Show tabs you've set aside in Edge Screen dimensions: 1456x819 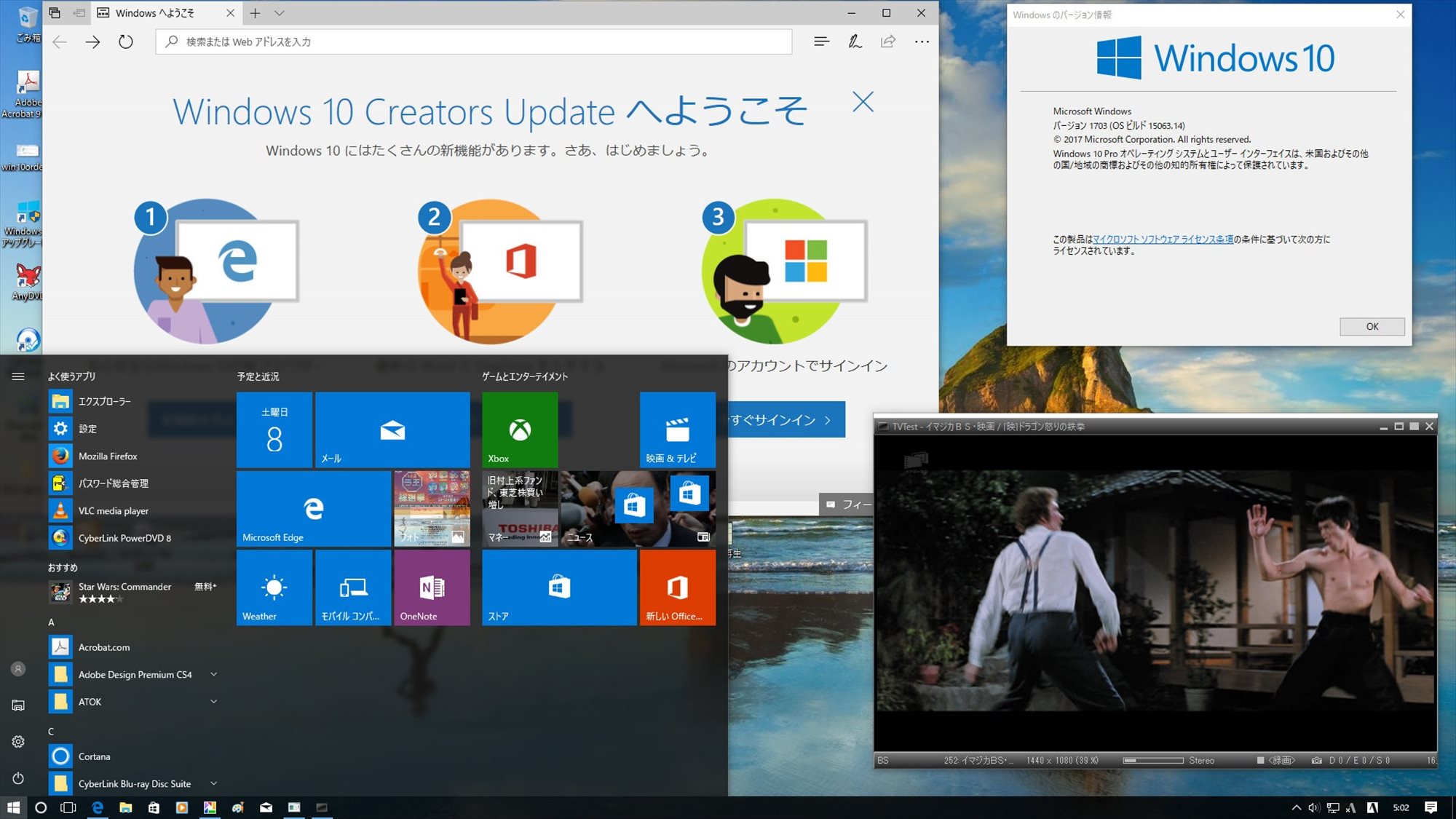55,13
